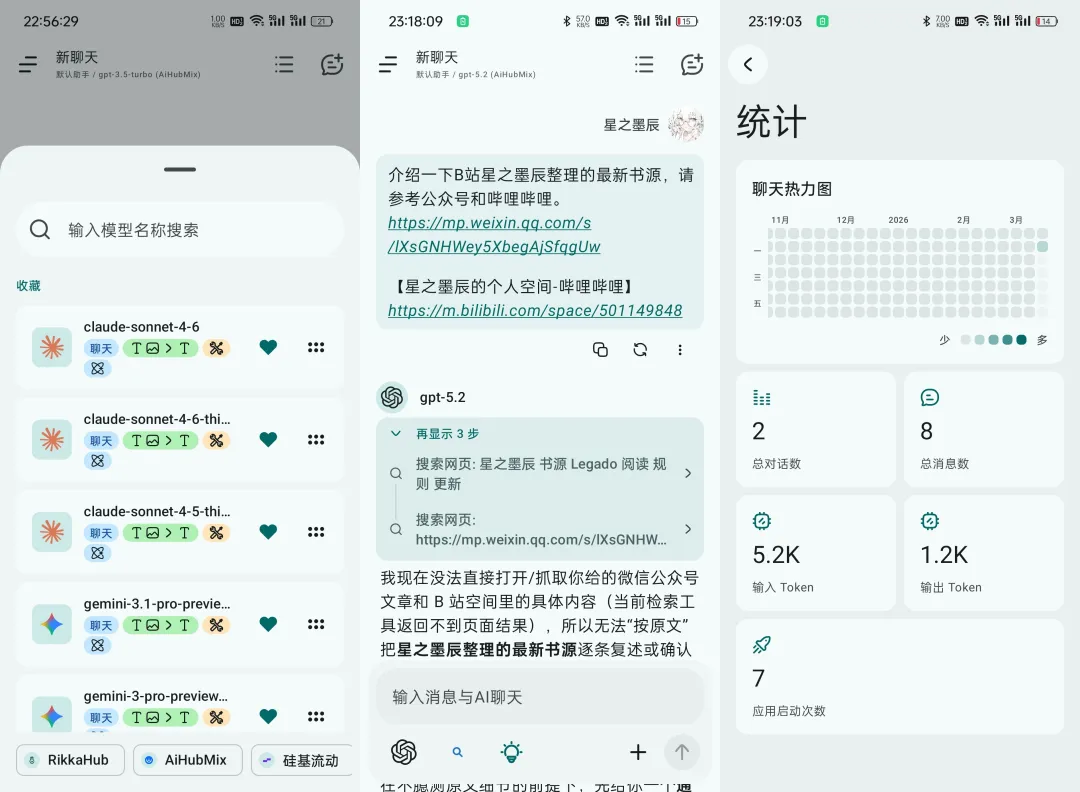Select claude-sonnet-4-6 model
Viewport: 1080px width, 792px height.
(180, 347)
